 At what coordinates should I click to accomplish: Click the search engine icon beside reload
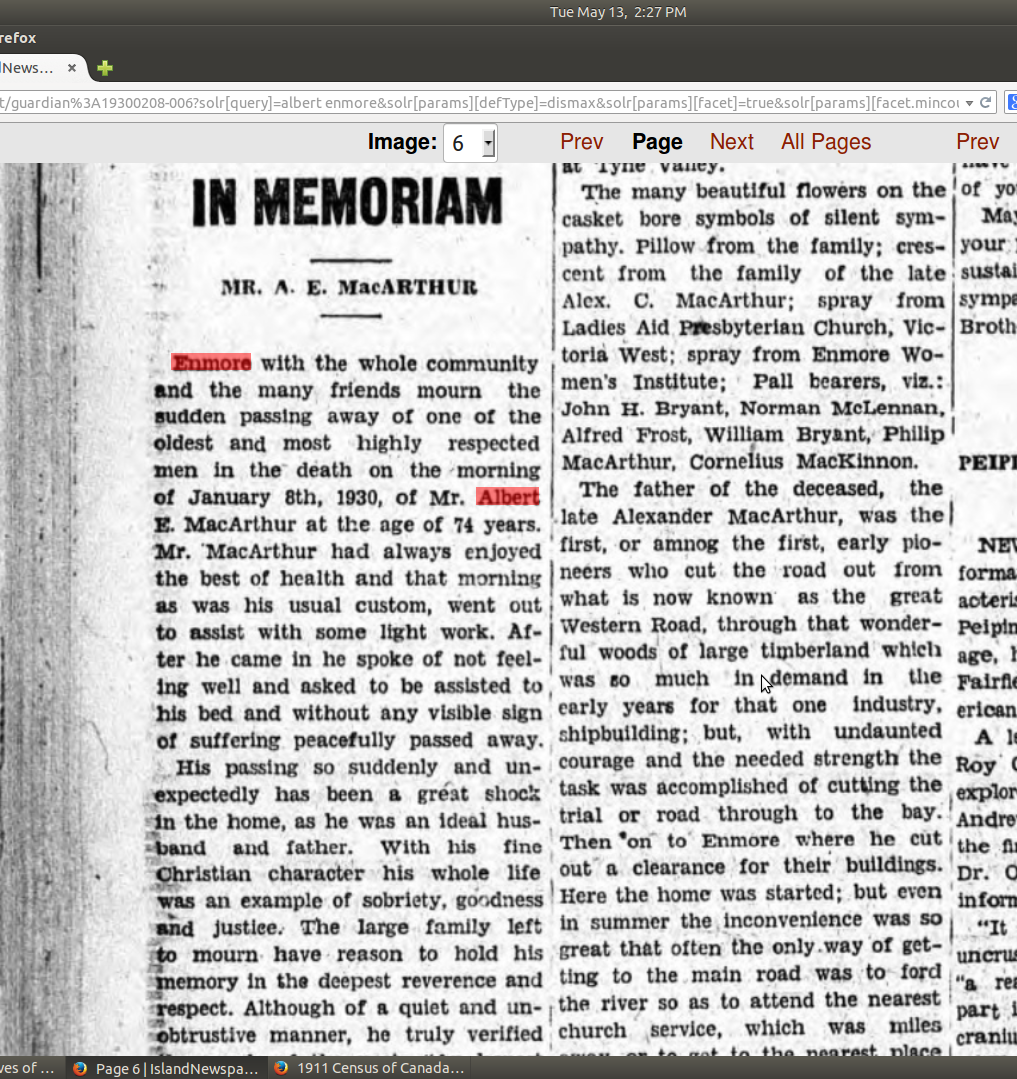(x=1011, y=102)
